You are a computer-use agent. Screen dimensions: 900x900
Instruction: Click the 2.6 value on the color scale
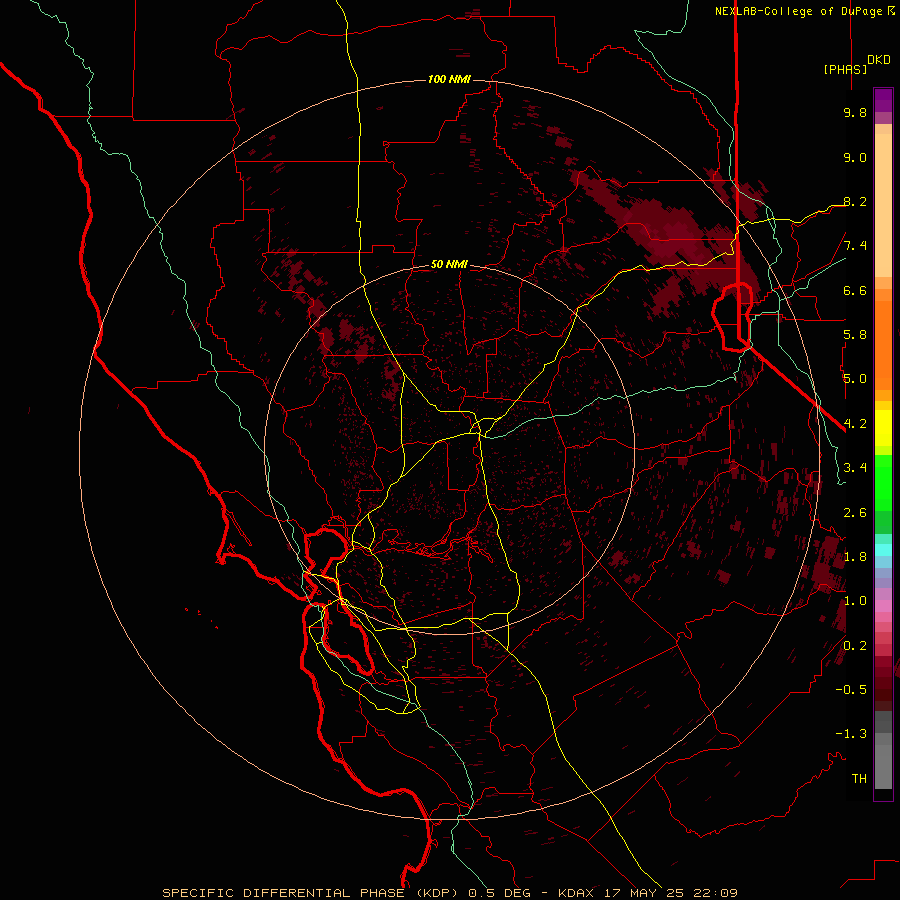click(855, 513)
